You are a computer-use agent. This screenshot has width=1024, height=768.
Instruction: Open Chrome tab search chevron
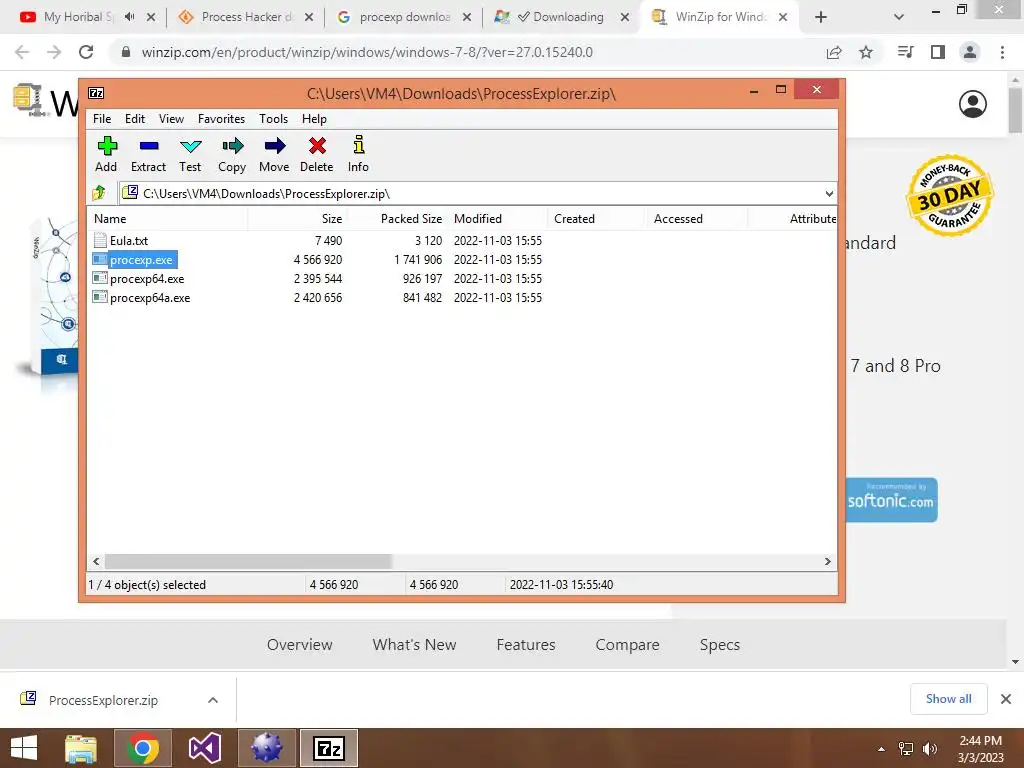pyautogui.click(x=899, y=17)
